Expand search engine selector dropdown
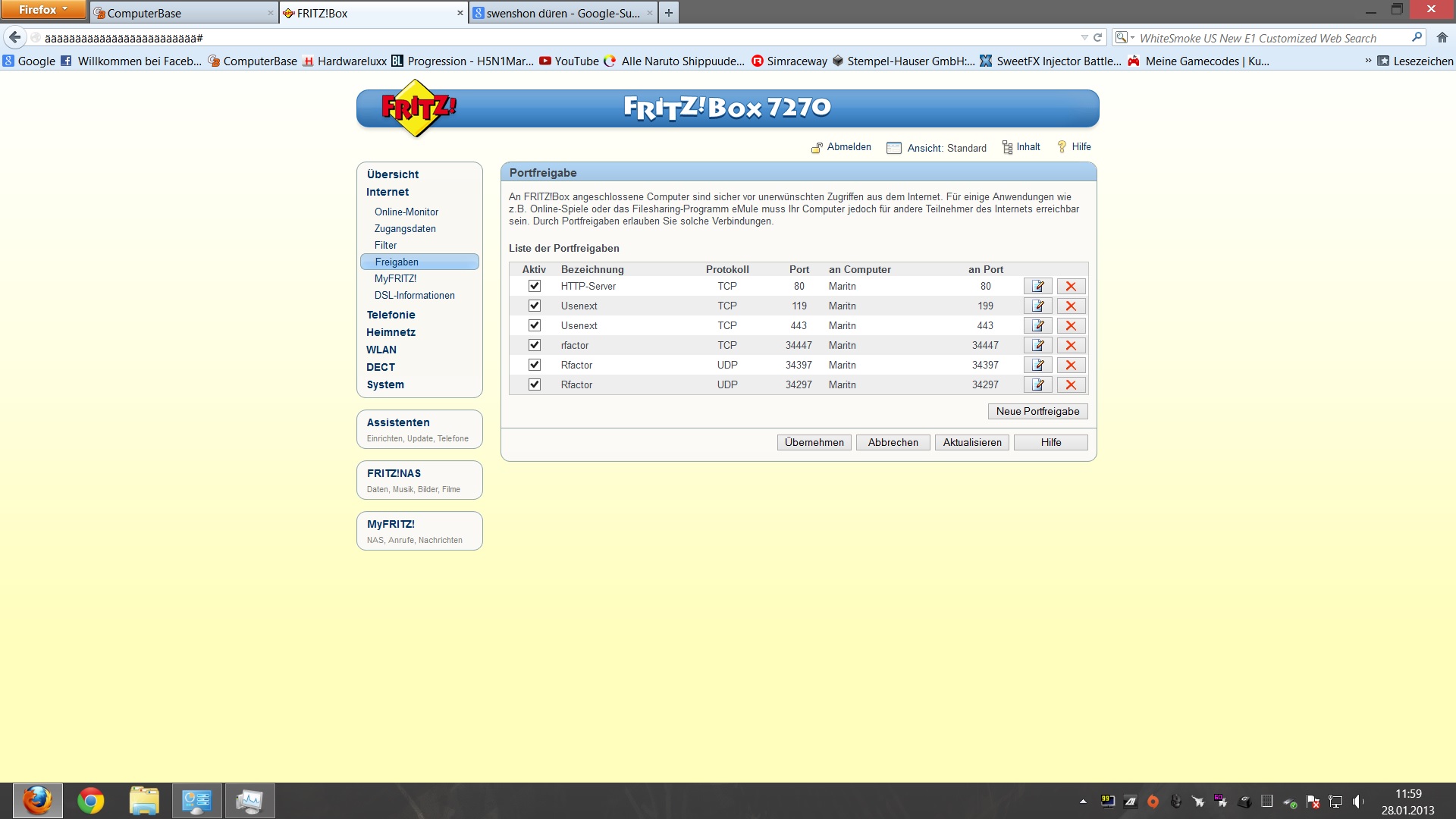The height and width of the screenshot is (819, 1456). click(1125, 37)
